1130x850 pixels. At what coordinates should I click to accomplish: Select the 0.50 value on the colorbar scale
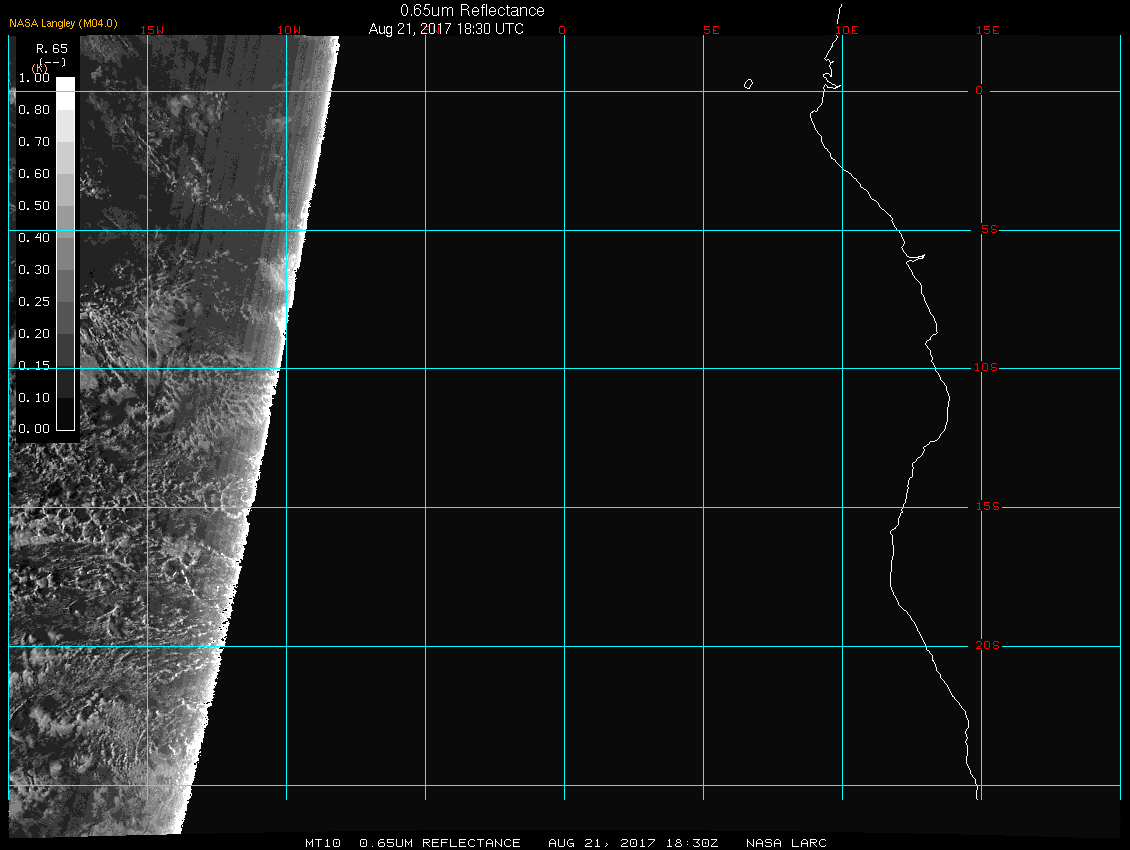point(34,206)
